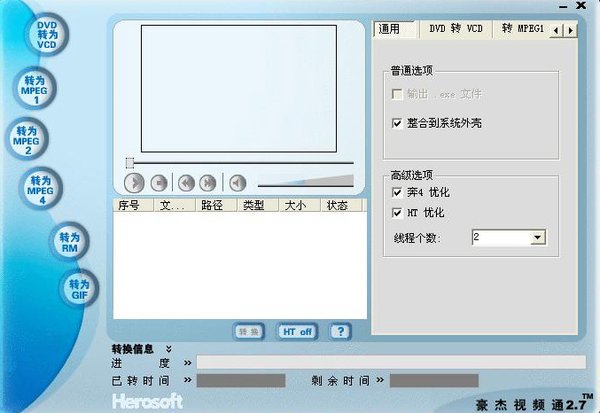Toggle the HT 优化 checkbox

pos(397,213)
